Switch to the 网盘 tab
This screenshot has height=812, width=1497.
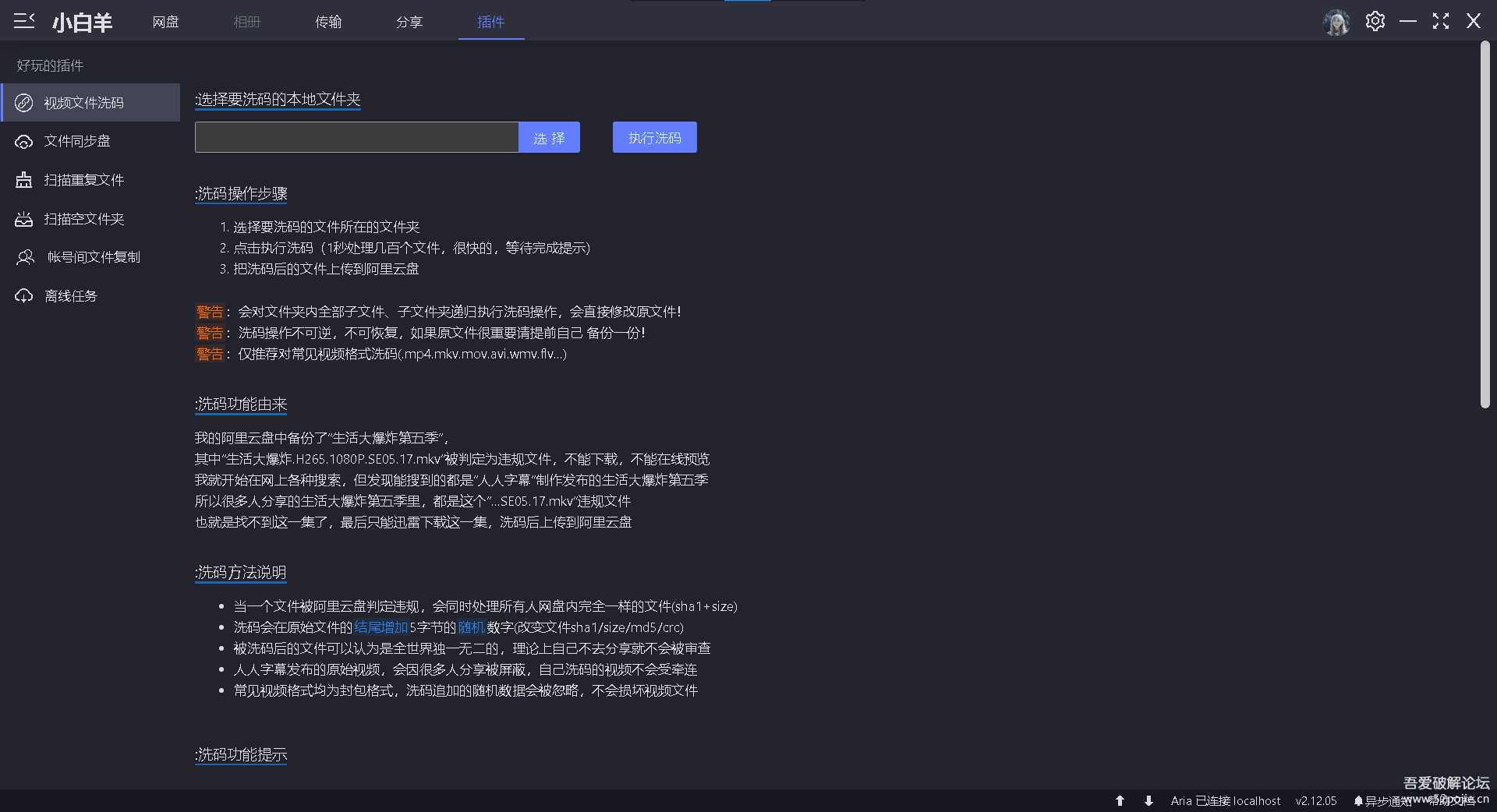click(x=165, y=22)
